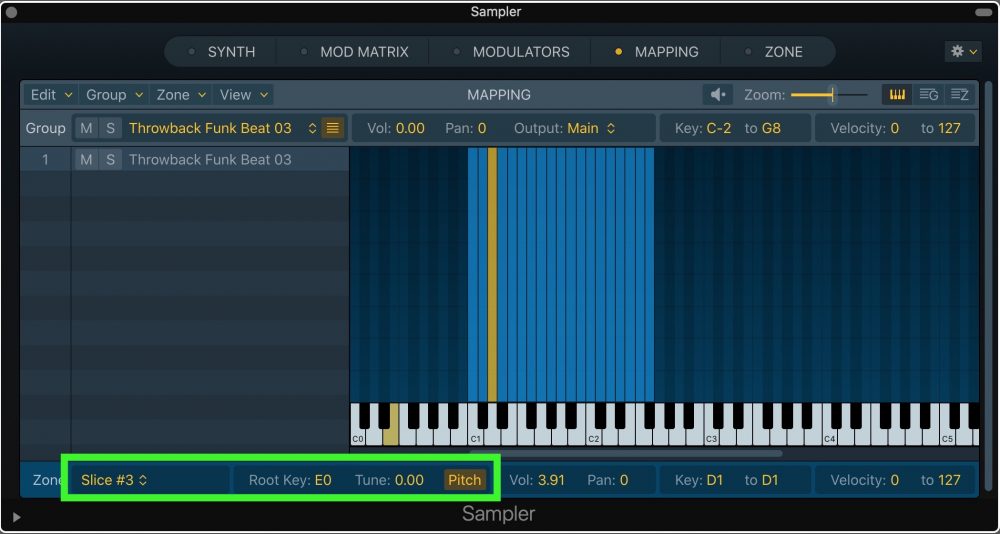Open the Edit dropdown menu

coord(51,95)
